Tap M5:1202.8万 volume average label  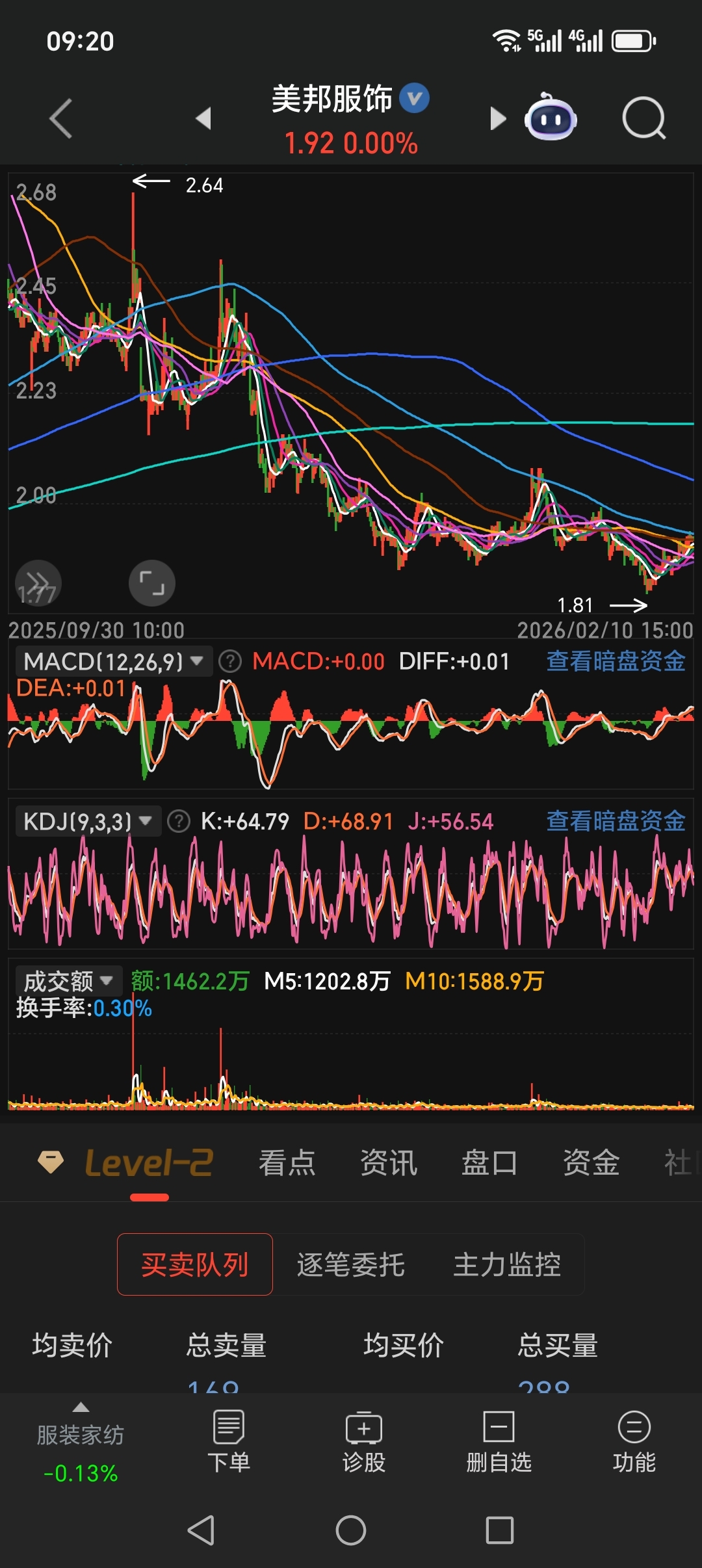point(327,981)
